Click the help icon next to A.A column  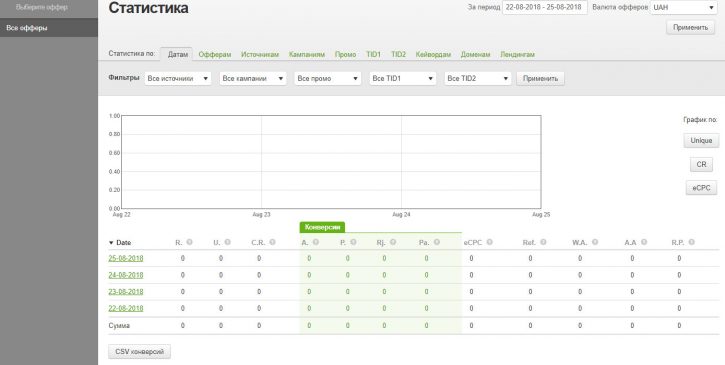tap(644, 242)
